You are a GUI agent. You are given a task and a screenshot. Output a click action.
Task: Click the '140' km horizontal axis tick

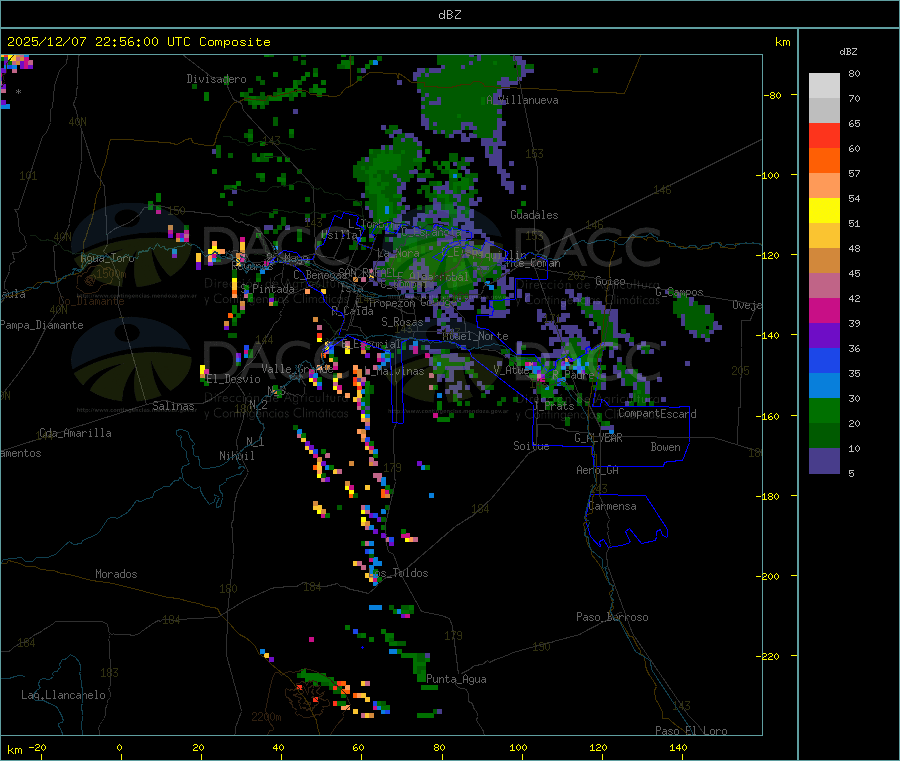click(678, 747)
